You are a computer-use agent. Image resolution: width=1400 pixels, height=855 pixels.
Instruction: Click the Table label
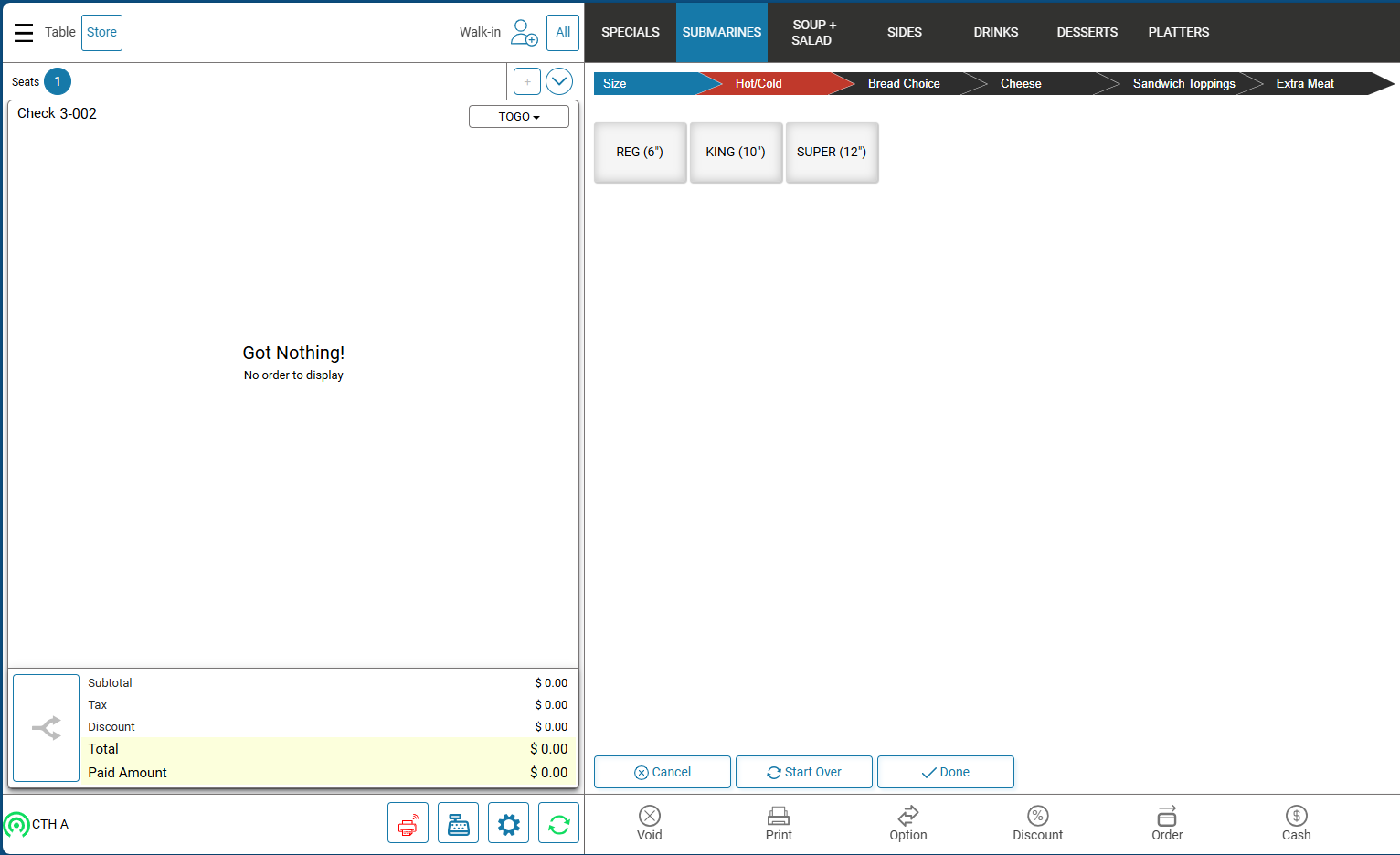60,32
